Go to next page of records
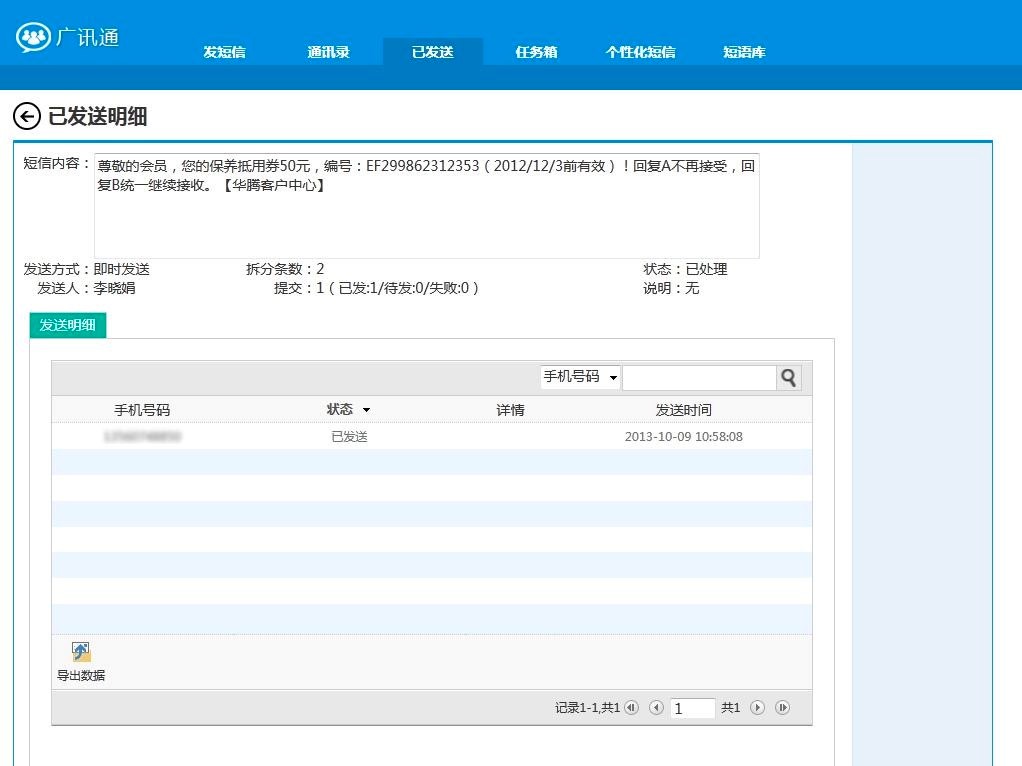 click(757, 708)
